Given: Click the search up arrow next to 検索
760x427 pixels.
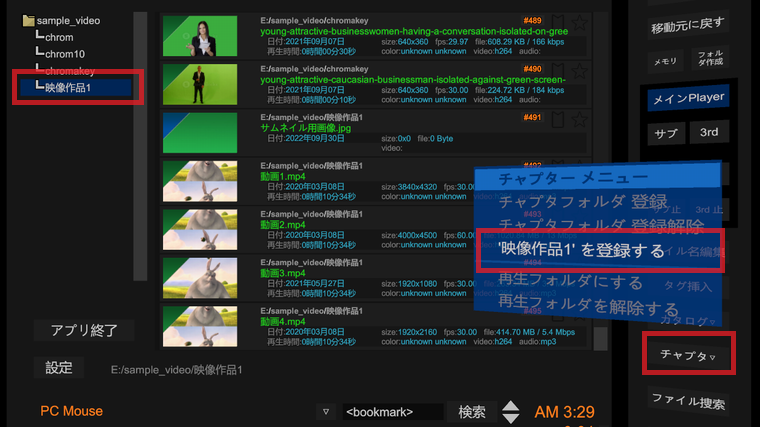Looking at the screenshot, I should [x=511, y=406].
